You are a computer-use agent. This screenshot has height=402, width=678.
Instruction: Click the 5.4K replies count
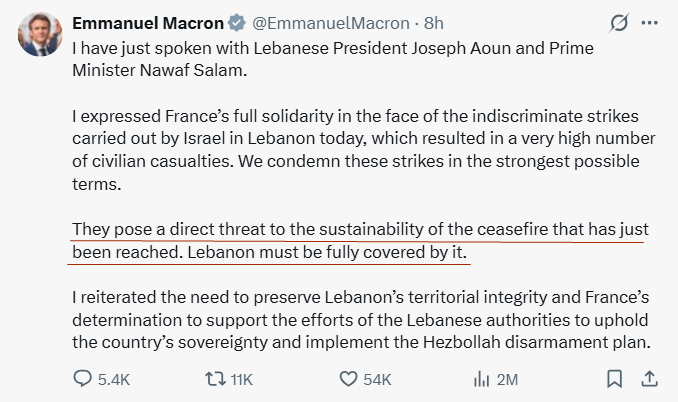[x=112, y=378]
